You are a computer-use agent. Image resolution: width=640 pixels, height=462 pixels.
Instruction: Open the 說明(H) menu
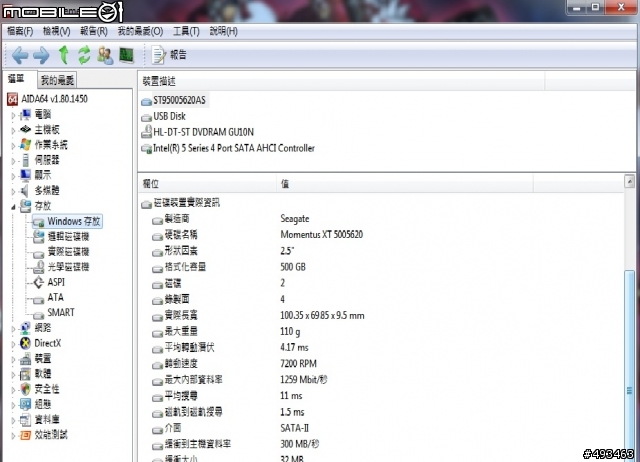click(223, 31)
